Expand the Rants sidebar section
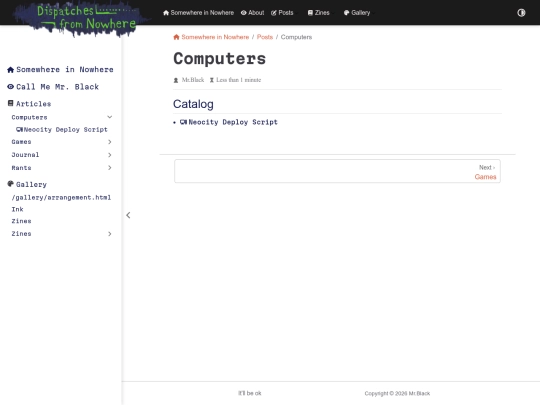540x405 pixels. 110,168
